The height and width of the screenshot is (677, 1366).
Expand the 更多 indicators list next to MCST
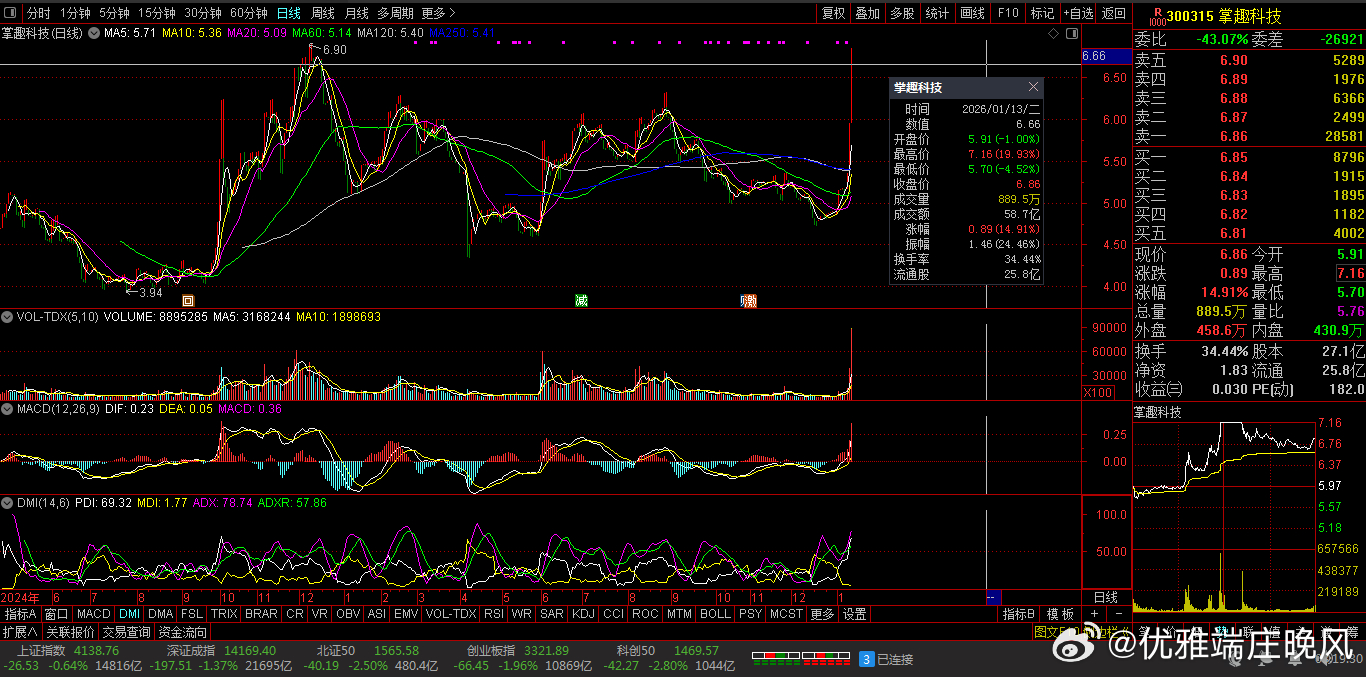[821, 613]
